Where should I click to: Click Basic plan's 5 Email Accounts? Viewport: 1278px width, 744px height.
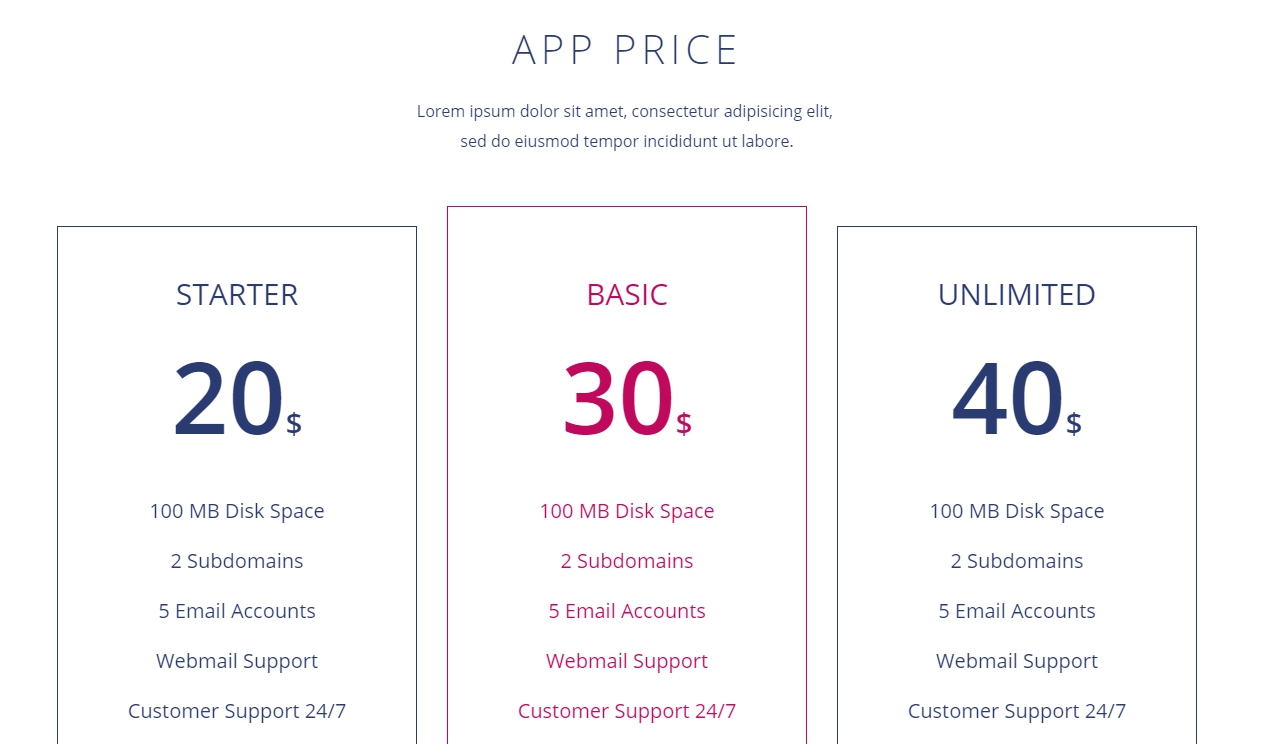tap(627, 611)
